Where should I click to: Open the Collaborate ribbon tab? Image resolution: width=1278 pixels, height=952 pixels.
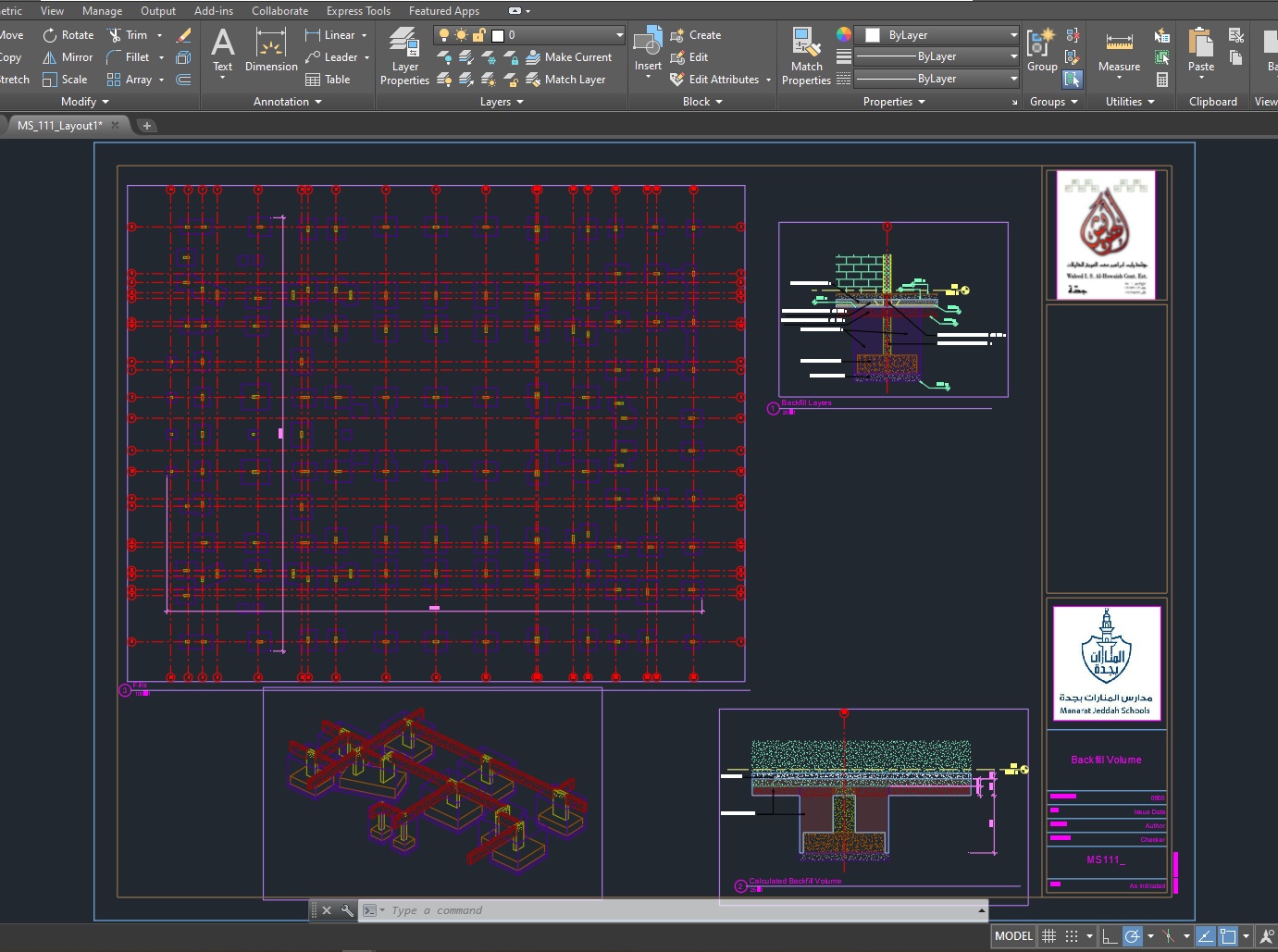click(x=279, y=11)
